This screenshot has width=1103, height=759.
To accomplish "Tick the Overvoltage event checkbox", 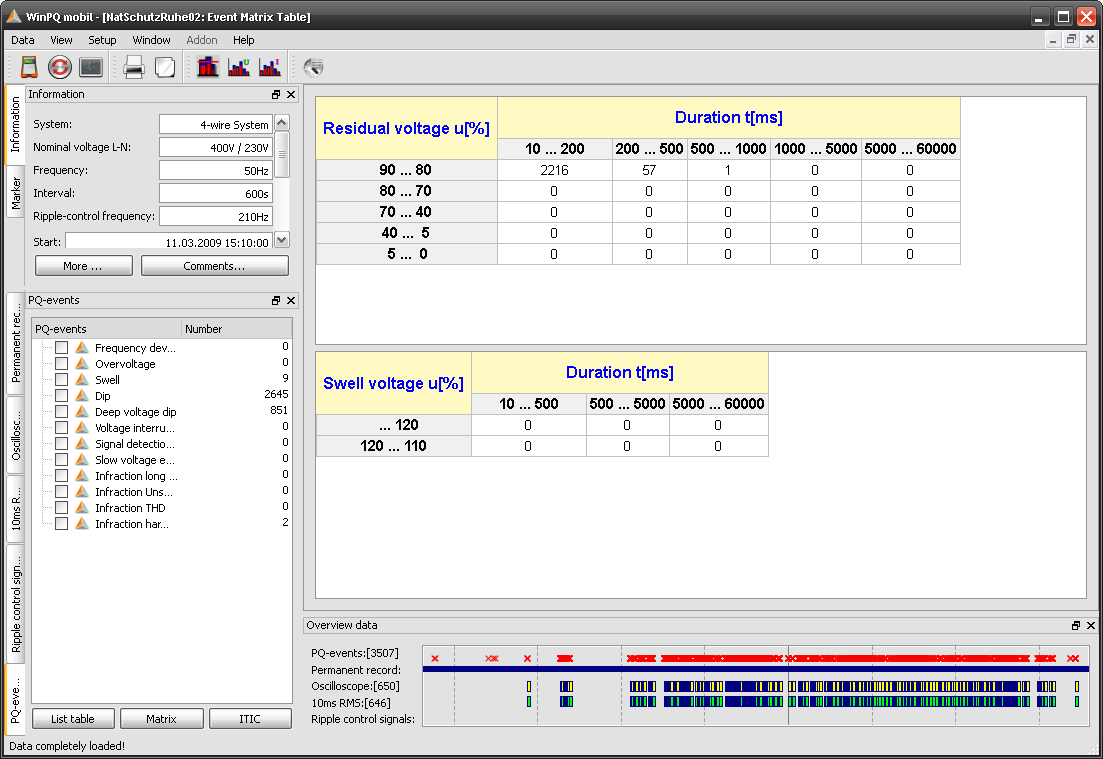I will click(62, 364).
